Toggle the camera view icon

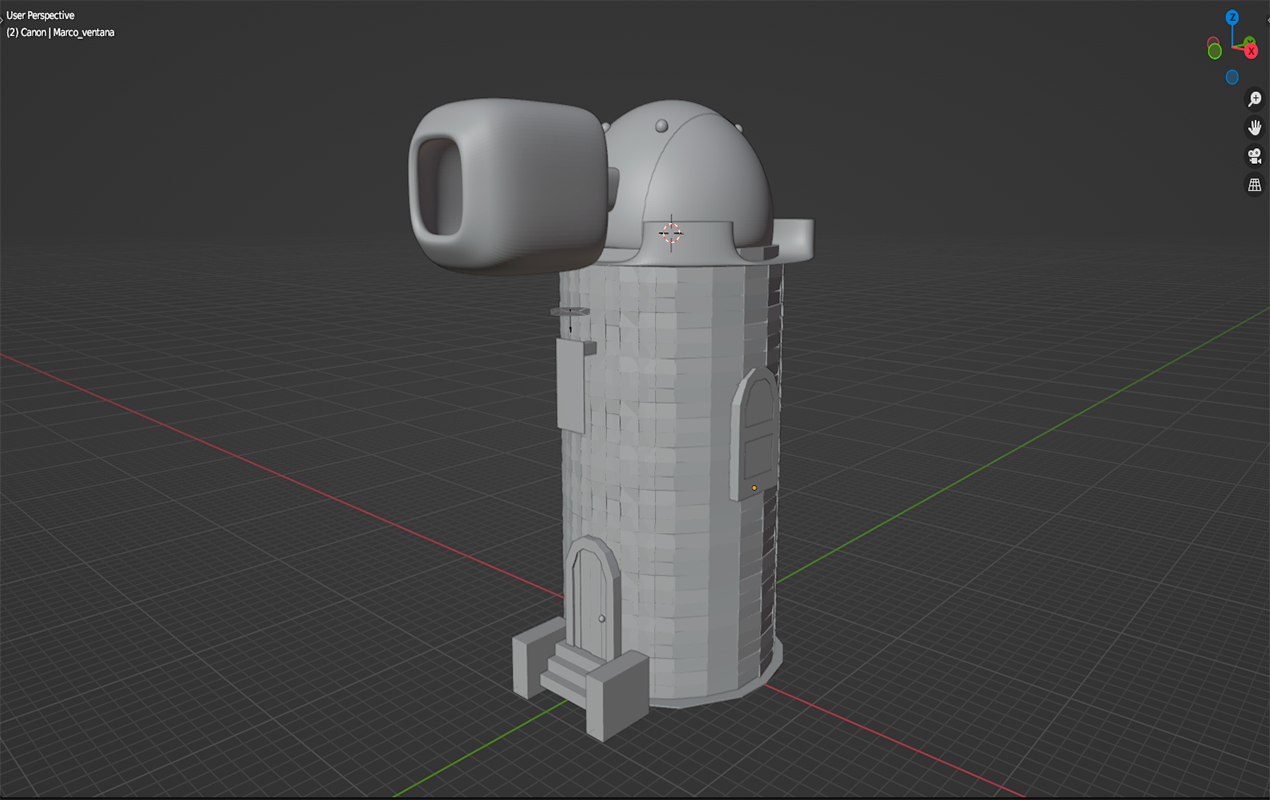(1254, 156)
